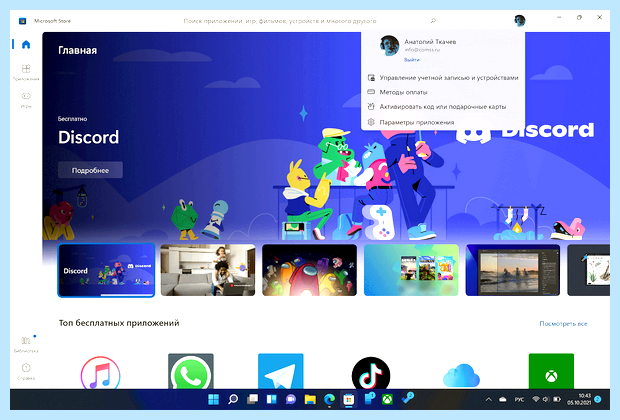Screen dimensions: 620x420
Task: Click the Windows Start button on the taskbar
Action: click(214, 399)
